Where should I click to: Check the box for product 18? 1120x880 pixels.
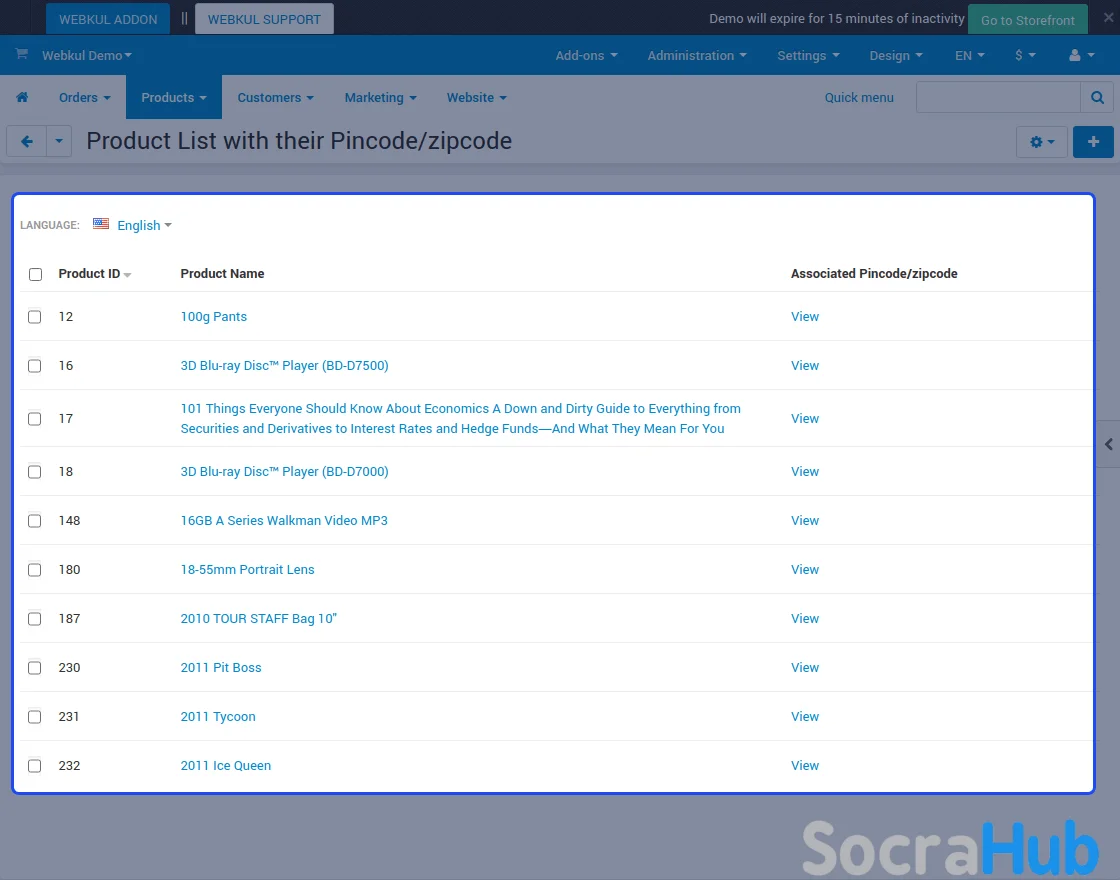[x=34, y=471]
